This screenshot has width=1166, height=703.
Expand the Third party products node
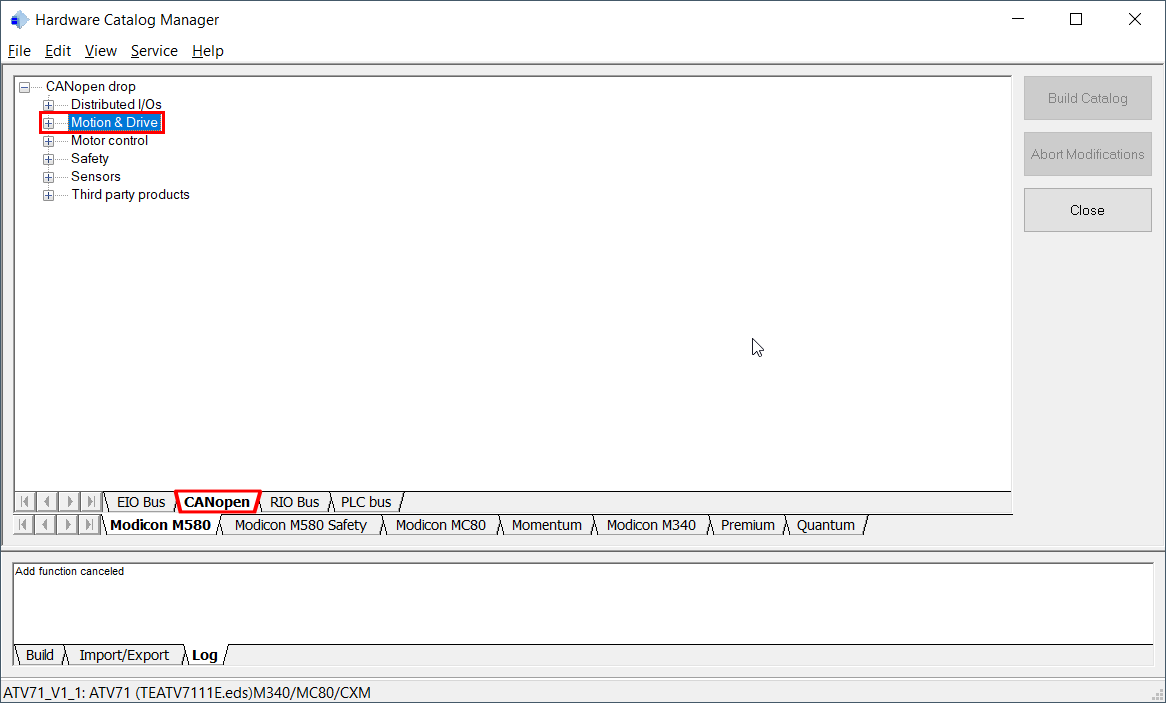[48, 196]
